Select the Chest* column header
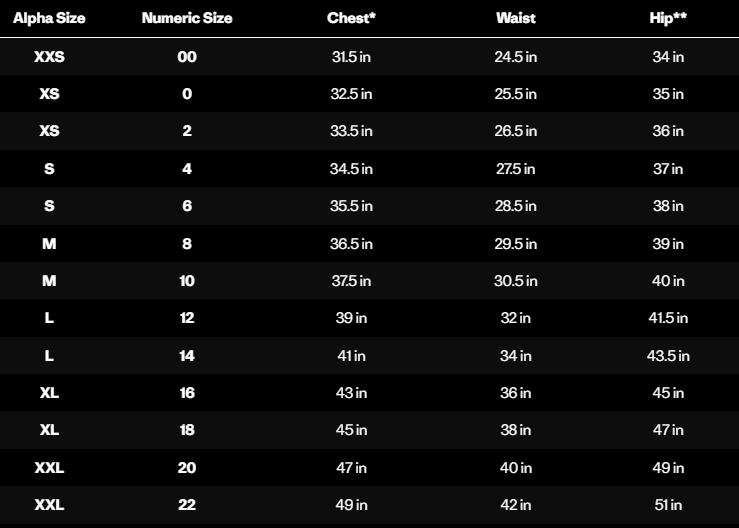 pos(351,18)
